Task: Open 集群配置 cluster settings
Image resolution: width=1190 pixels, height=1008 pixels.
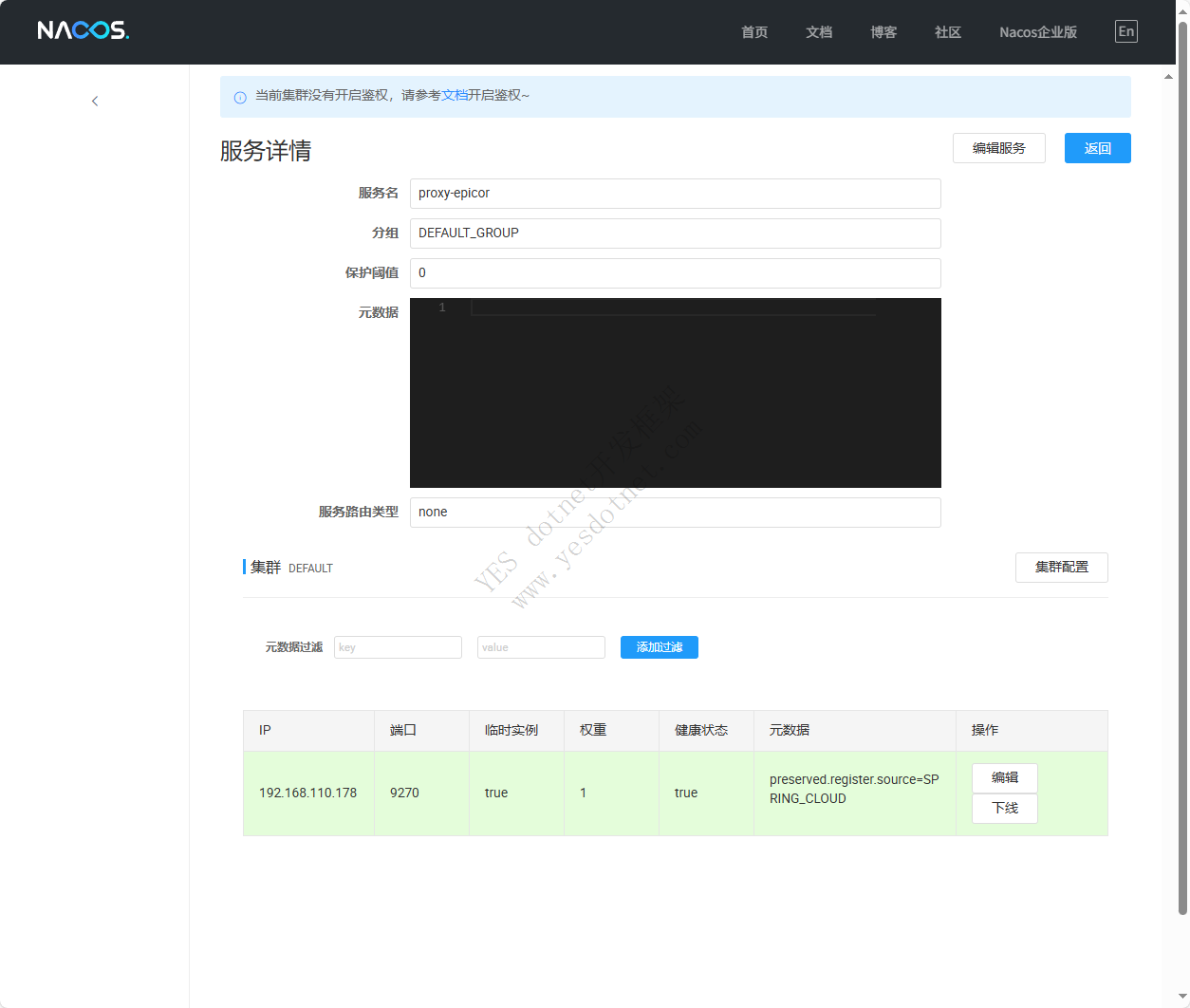Action: [1062, 567]
